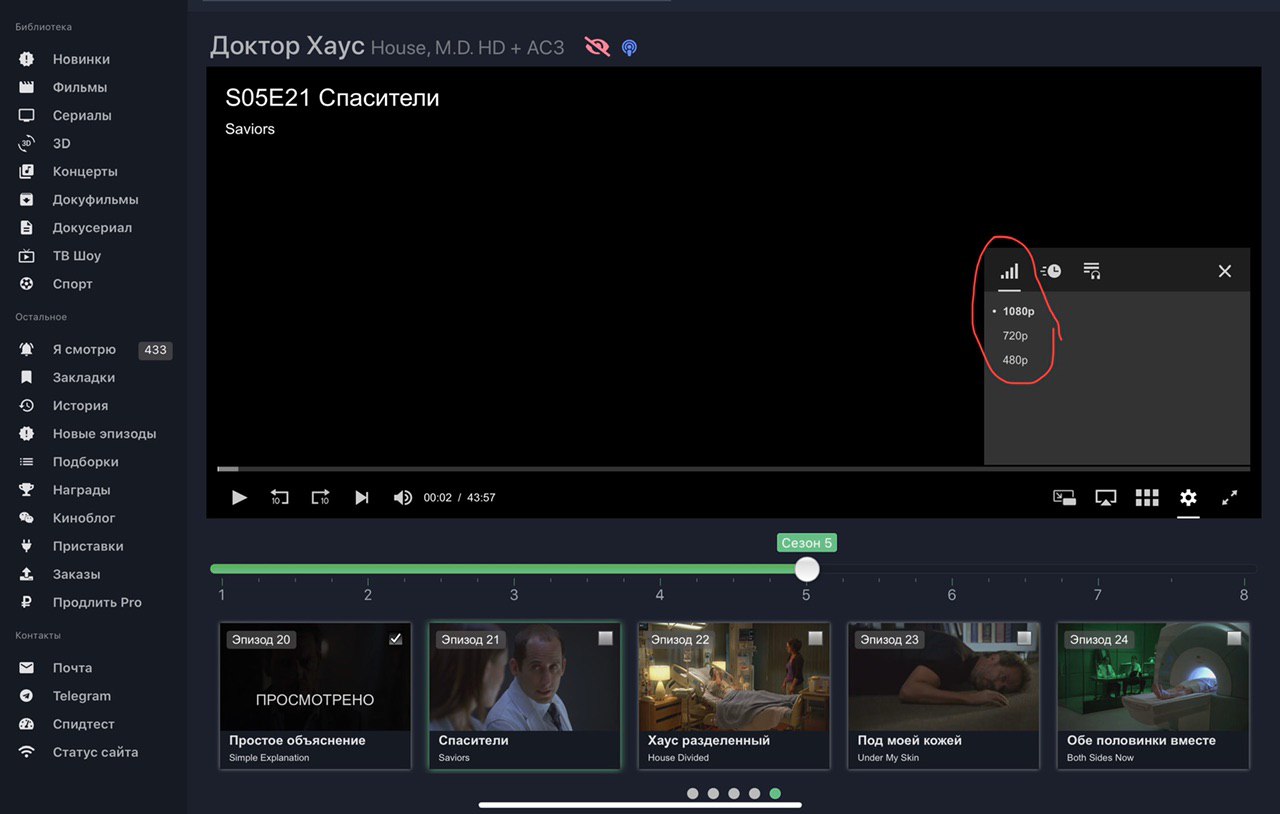1280x814 pixels.
Task: Click the Спидтест gauge icon
Action: point(27,723)
